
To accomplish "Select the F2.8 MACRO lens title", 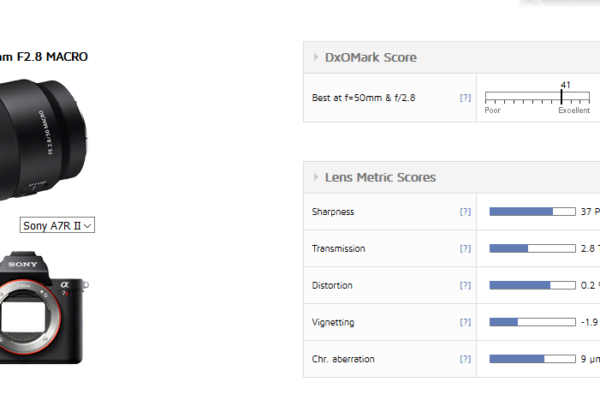I will tap(44, 57).
